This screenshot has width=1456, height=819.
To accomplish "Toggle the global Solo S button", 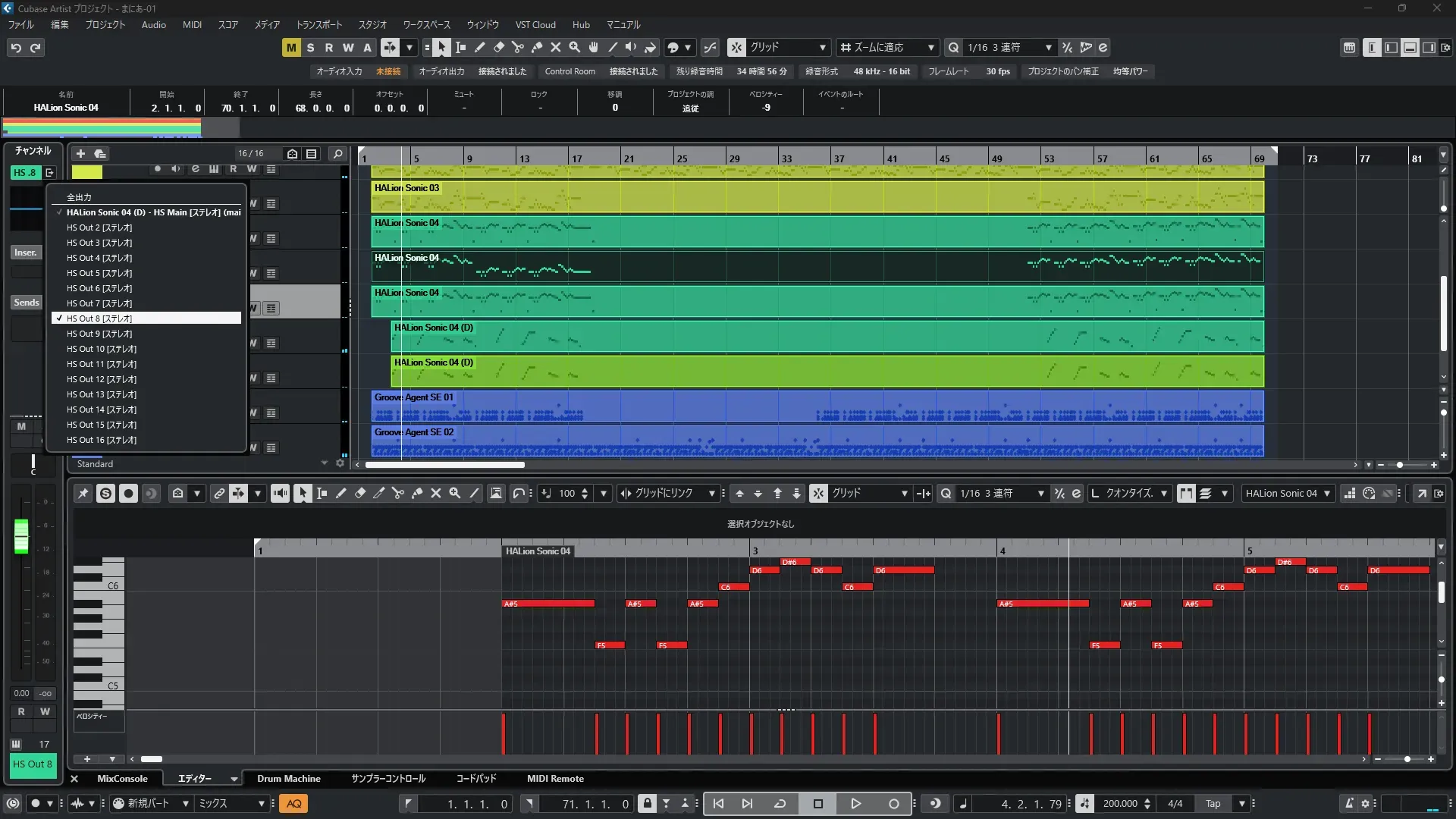I will click(310, 48).
